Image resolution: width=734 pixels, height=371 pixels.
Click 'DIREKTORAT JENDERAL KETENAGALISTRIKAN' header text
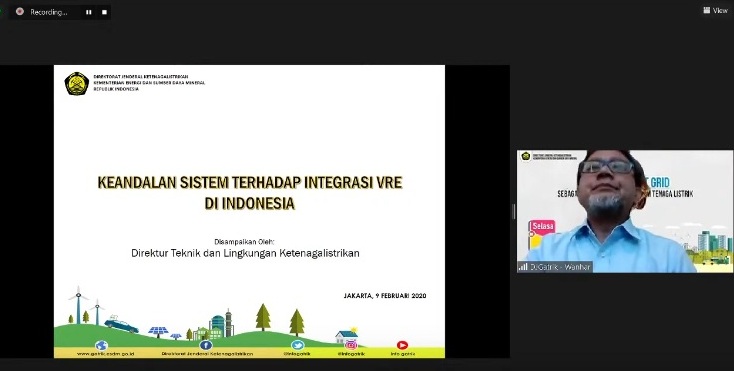[141, 77]
